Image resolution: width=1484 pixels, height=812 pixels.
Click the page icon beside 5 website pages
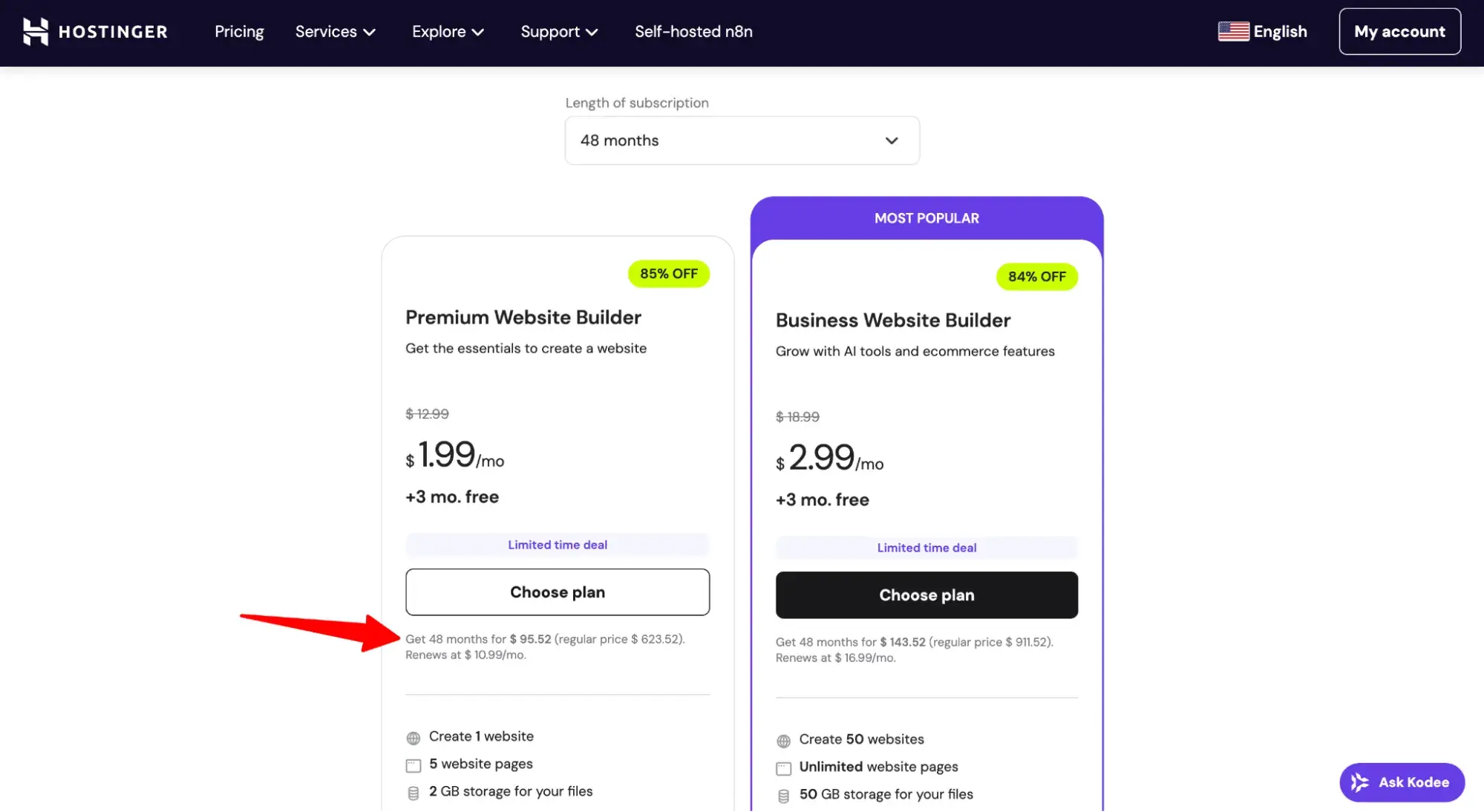click(413, 764)
